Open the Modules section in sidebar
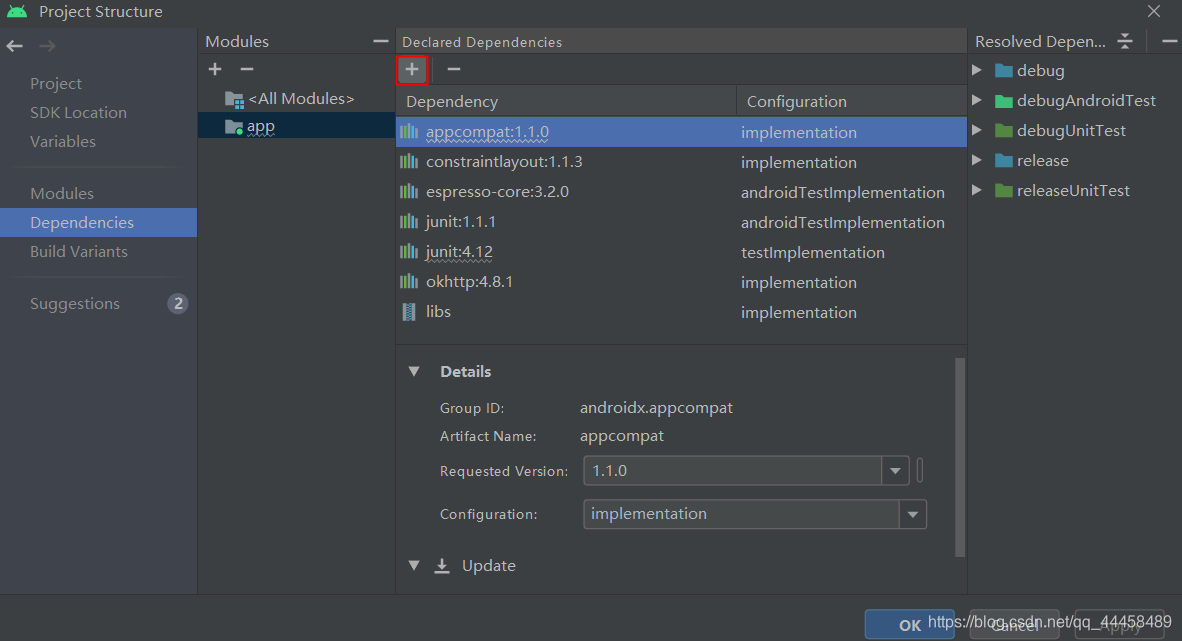 62,194
